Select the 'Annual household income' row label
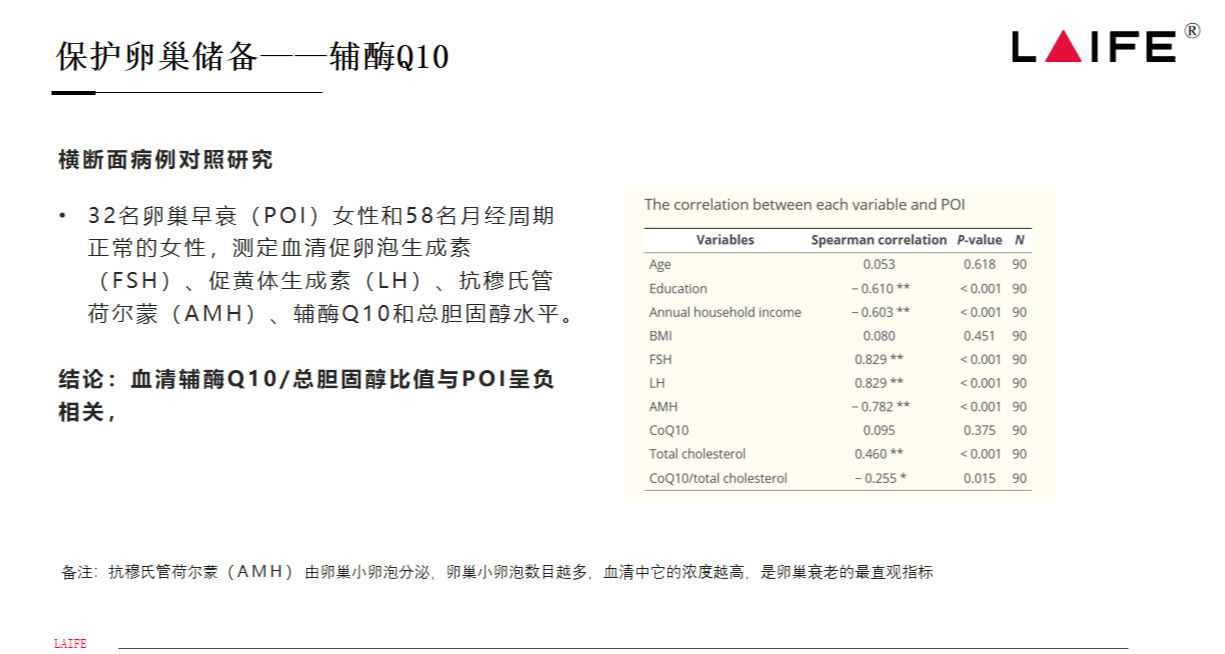The height and width of the screenshot is (654, 1225). pos(725,312)
